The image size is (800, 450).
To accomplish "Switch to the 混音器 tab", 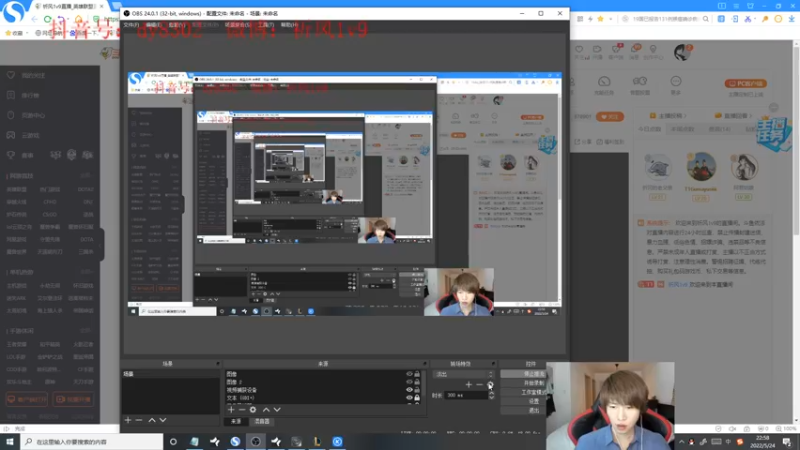I will (262, 421).
